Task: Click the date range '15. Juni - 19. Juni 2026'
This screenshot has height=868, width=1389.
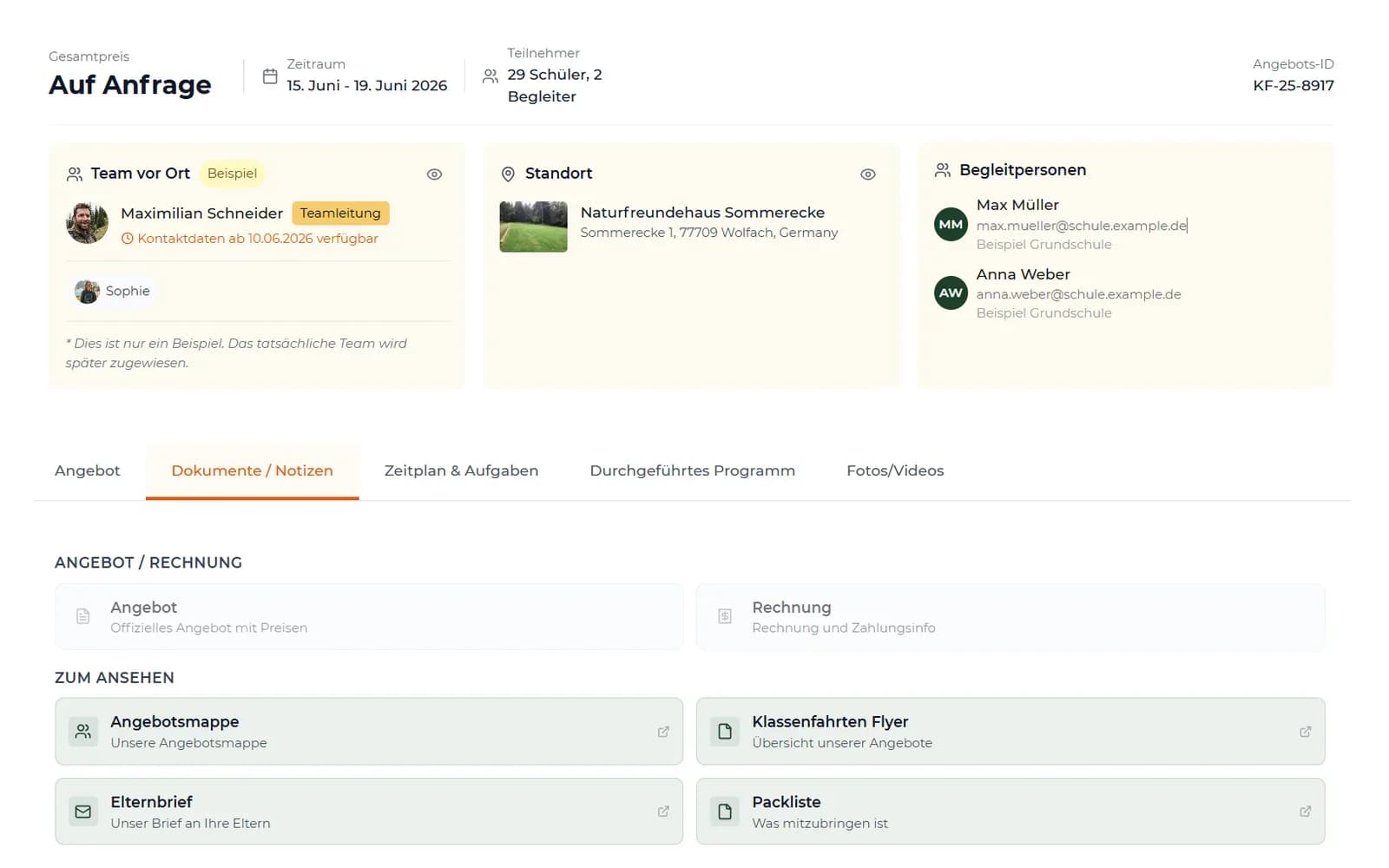Action: point(367,86)
